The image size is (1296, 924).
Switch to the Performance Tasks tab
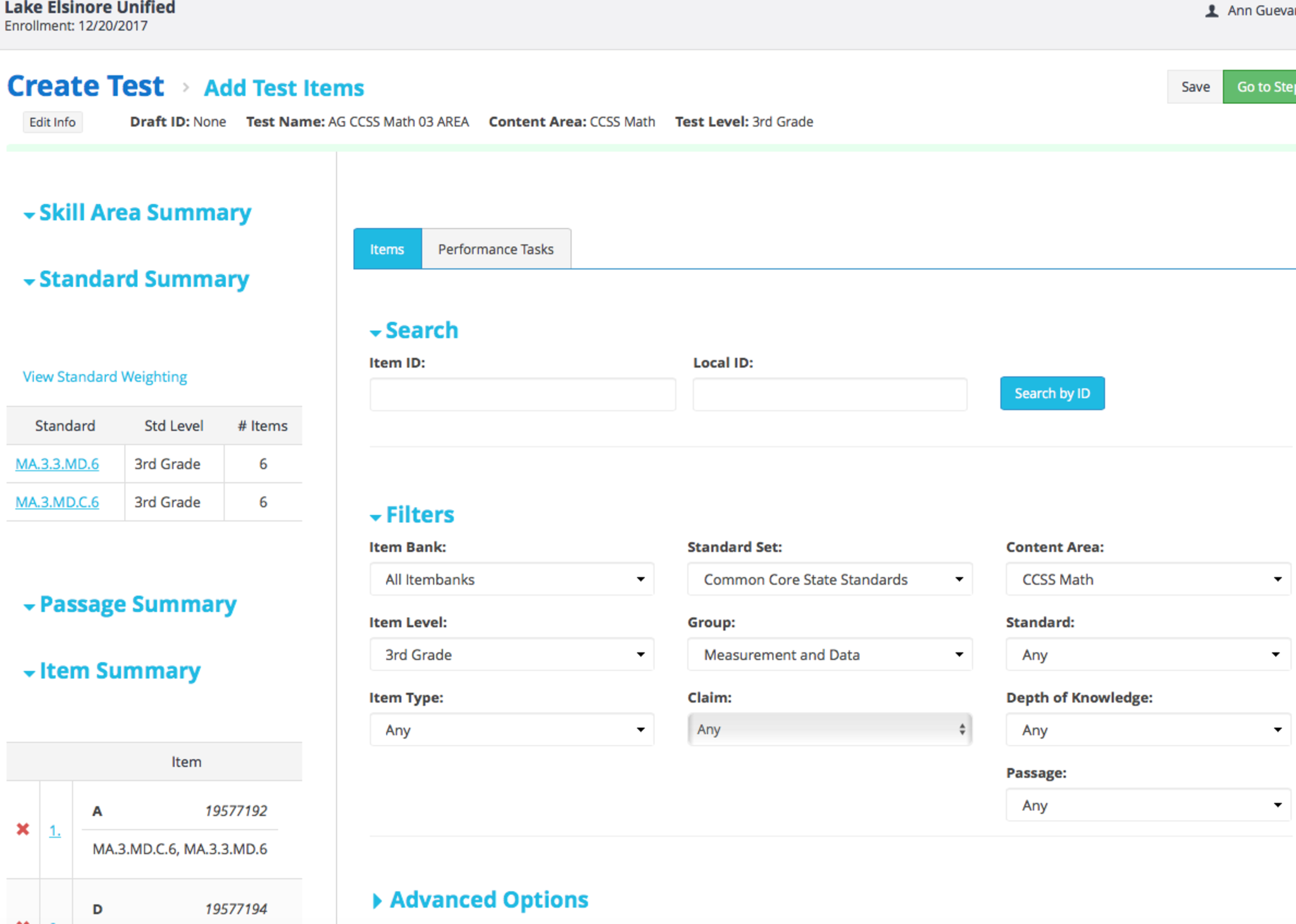[x=495, y=249]
